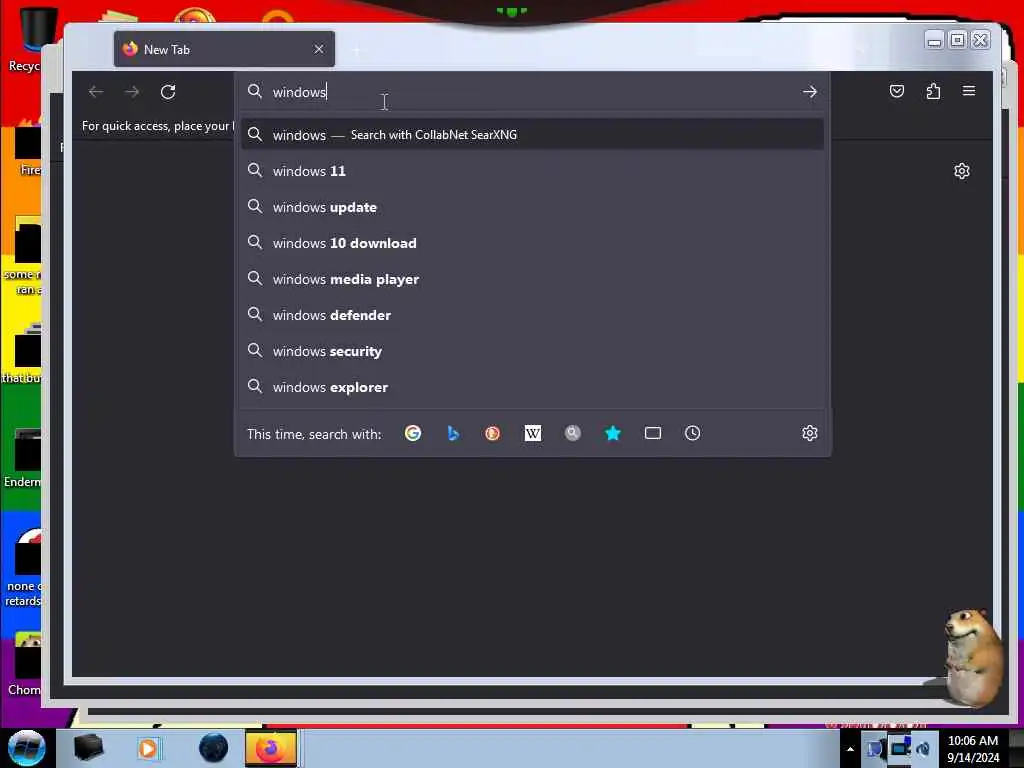The height and width of the screenshot is (768, 1024).
Task: Open the dark globe taskbar icon
Action: click(214, 748)
